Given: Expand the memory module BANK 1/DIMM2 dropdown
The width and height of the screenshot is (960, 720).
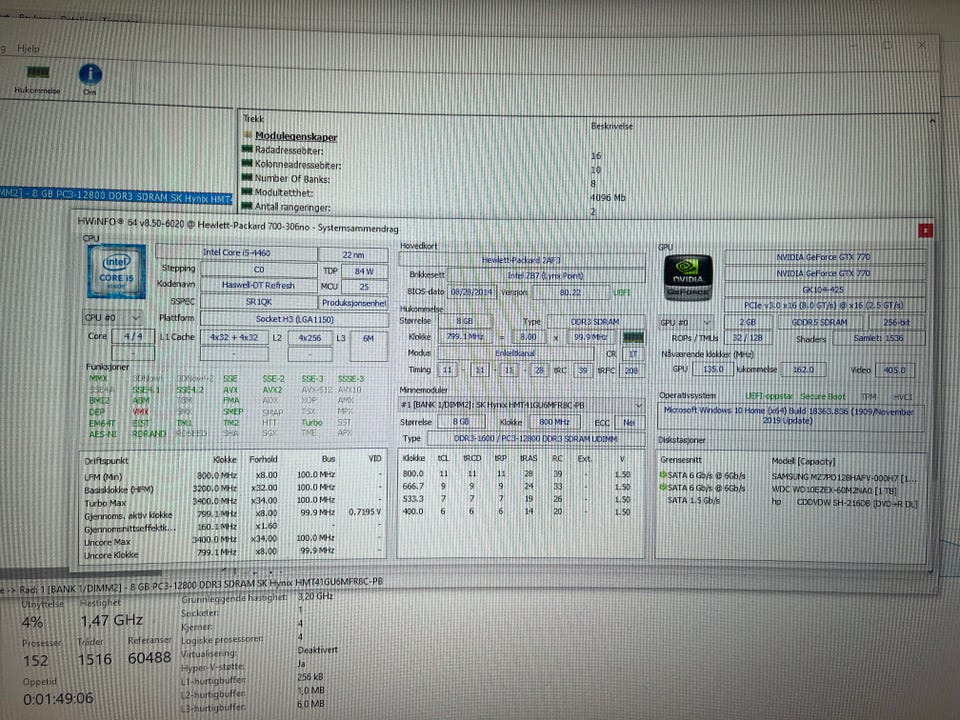Looking at the screenshot, I should pos(639,405).
